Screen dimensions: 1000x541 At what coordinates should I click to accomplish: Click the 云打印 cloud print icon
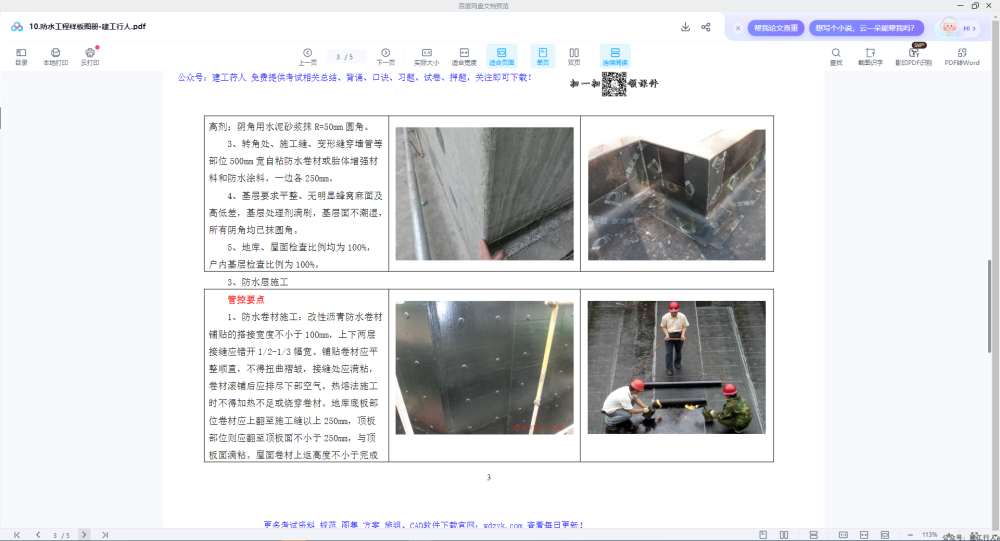click(90, 57)
